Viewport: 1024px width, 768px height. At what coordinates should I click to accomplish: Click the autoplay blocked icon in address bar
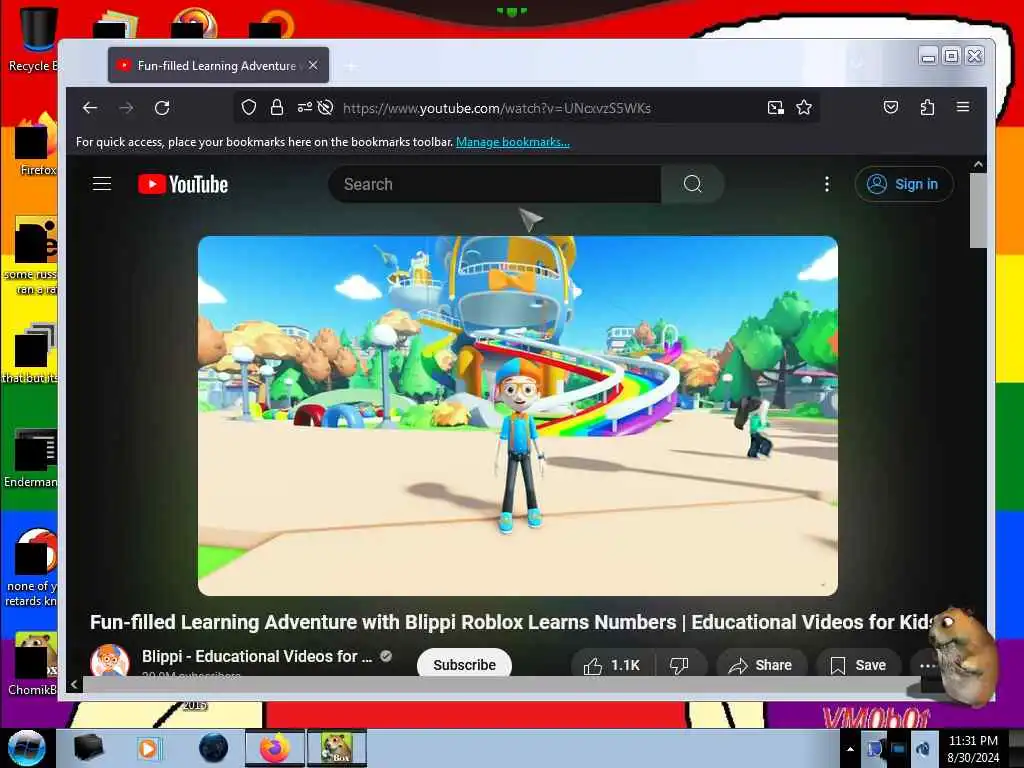tap(325, 107)
